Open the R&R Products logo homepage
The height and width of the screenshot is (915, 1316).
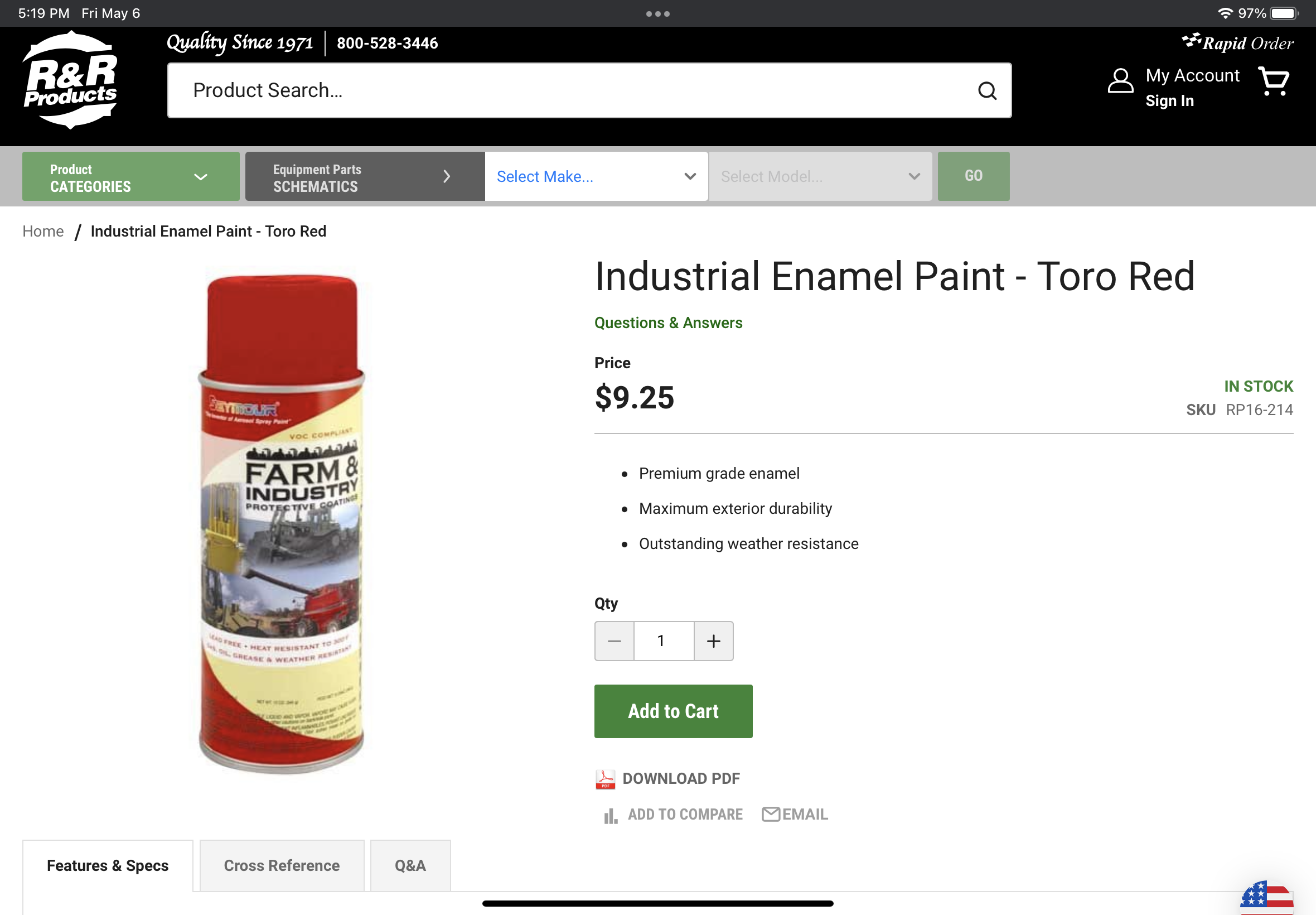coord(70,80)
